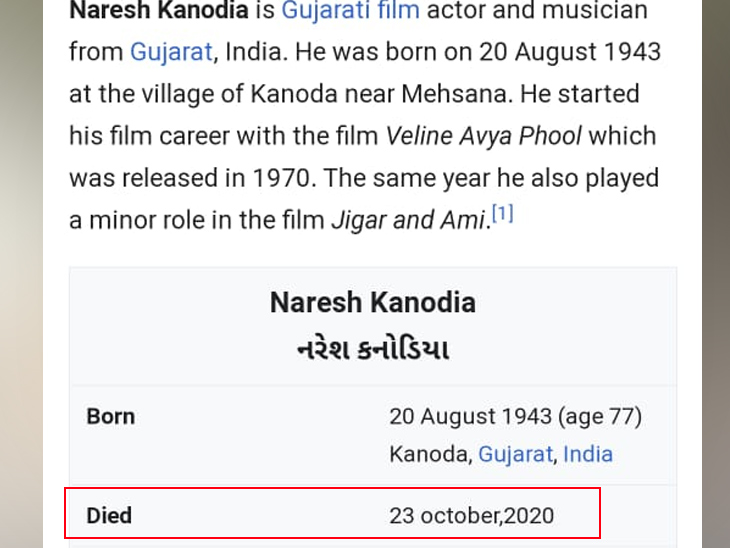The height and width of the screenshot is (548, 730).
Task: Click the word Kanoda in the infobox
Action: tap(429, 454)
